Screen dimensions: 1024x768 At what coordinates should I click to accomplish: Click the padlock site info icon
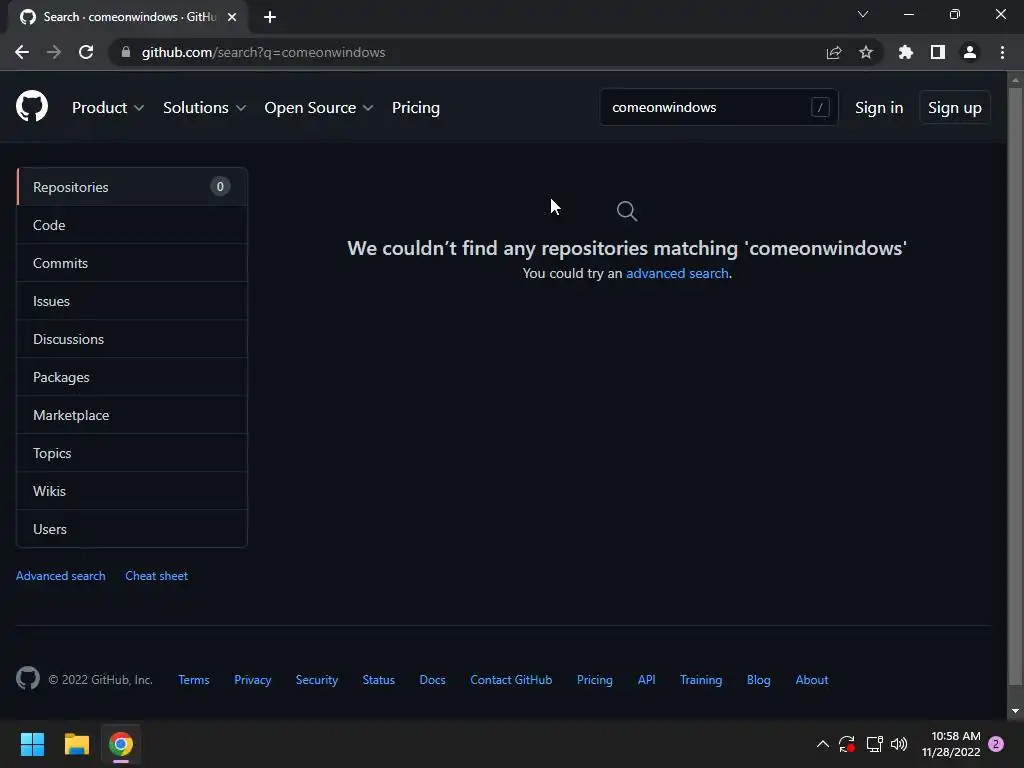coord(126,52)
